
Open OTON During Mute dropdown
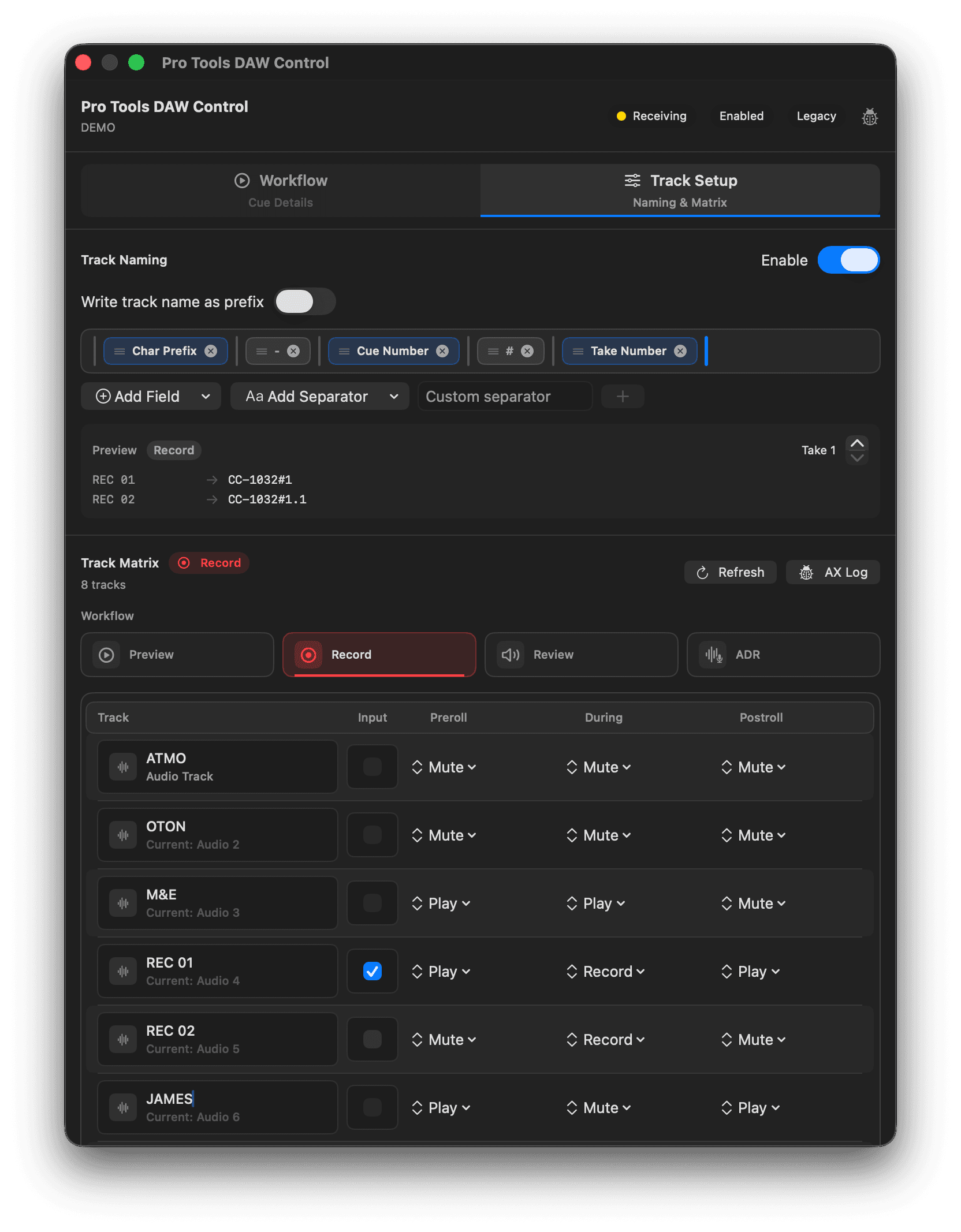coord(599,835)
